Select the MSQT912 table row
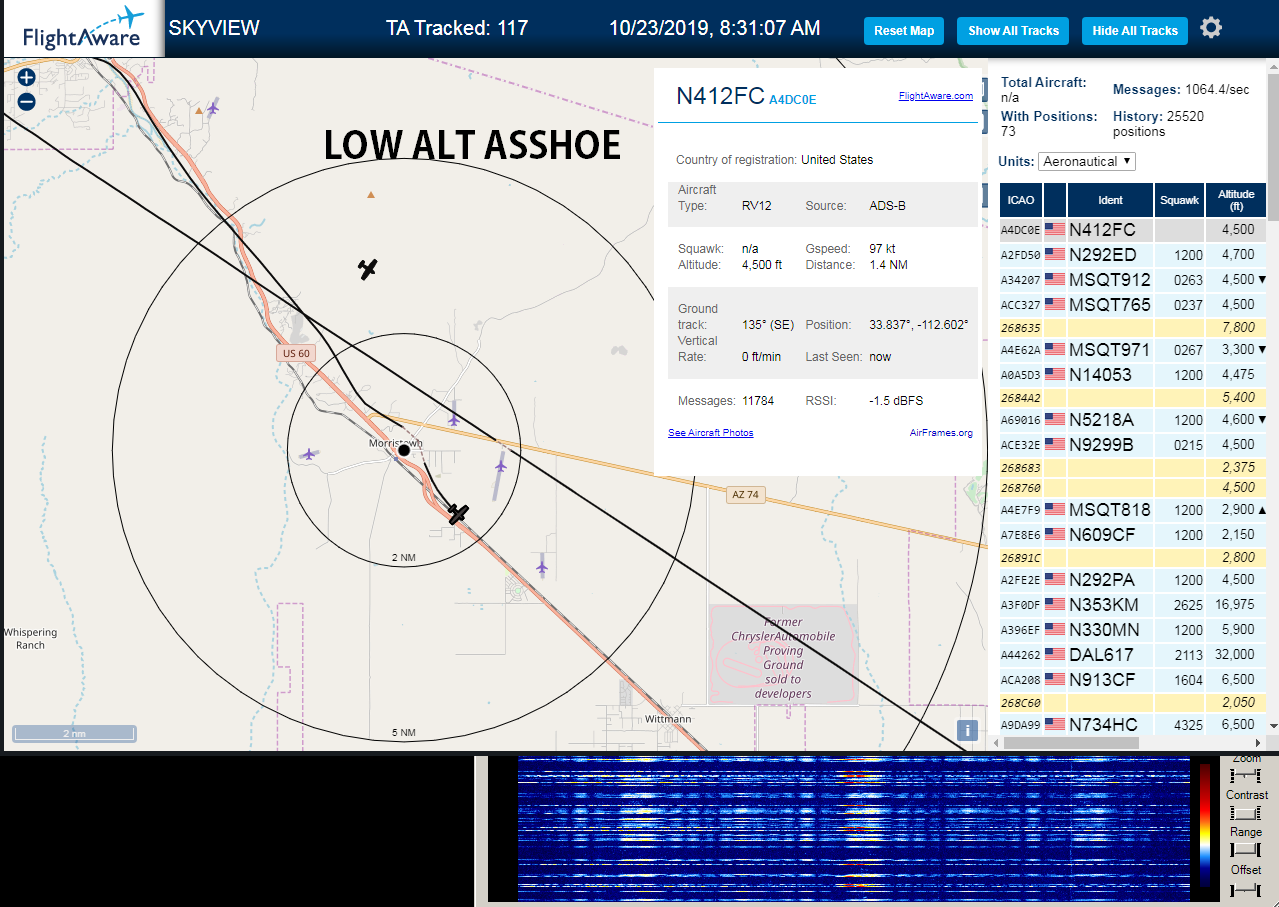Image resolution: width=1279 pixels, height=907 pixels. pyautogui.click(x=1133, y=280)
